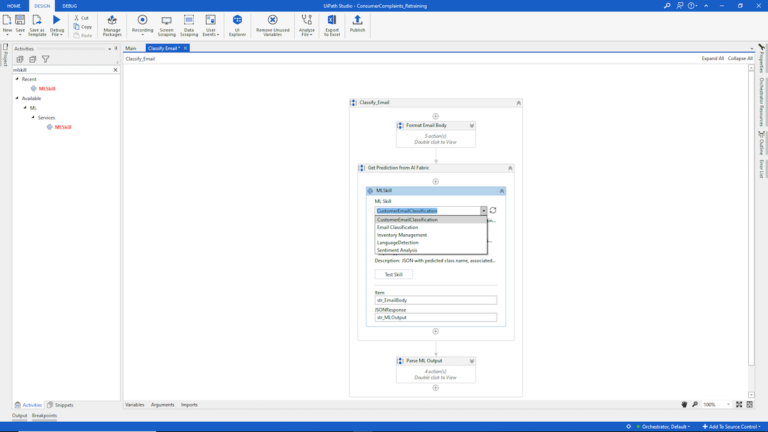Click the mlskill activities search box
768x432 pixels.
[62, 70]
